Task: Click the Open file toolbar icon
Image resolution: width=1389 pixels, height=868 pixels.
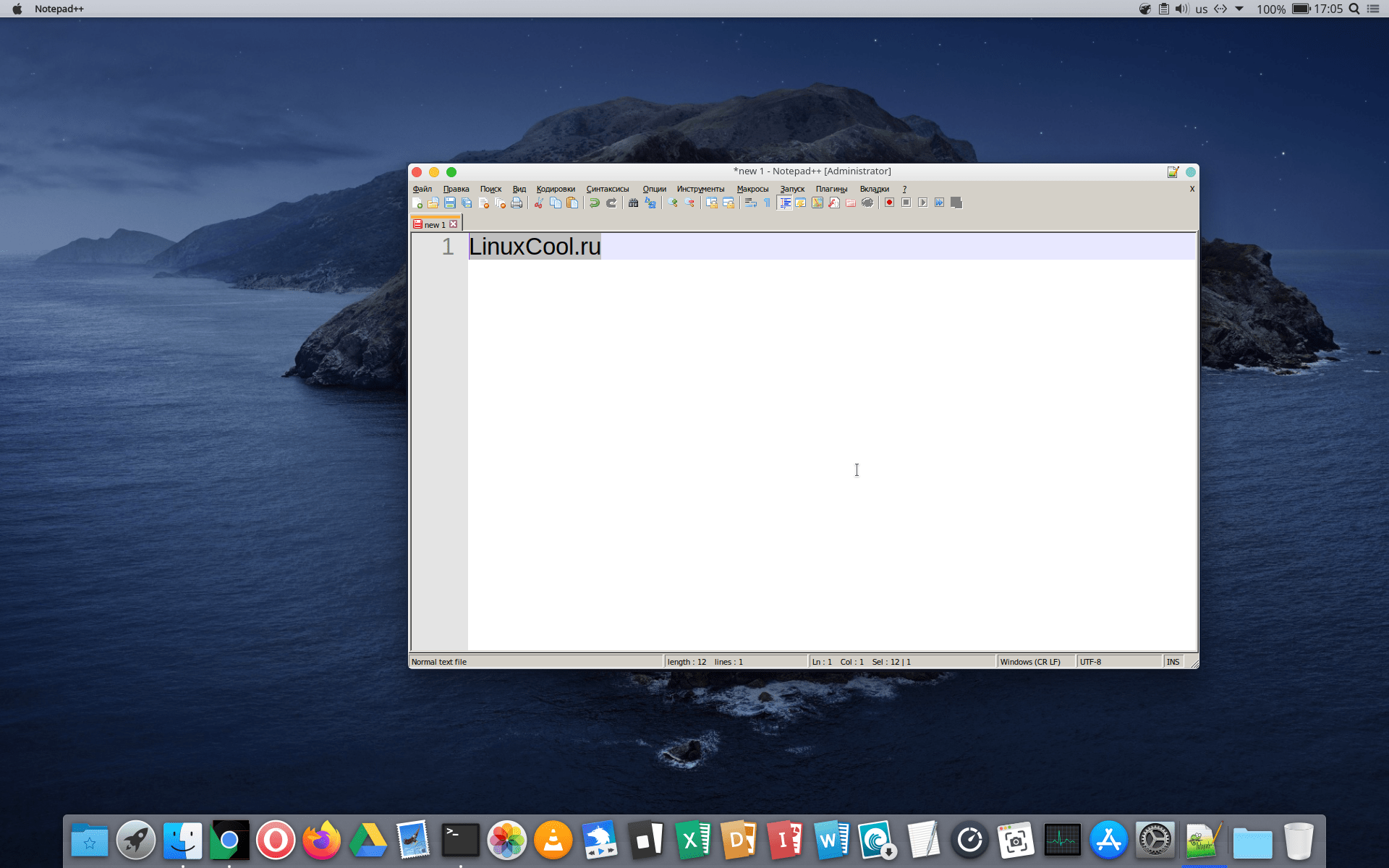Action: point(433,203)
